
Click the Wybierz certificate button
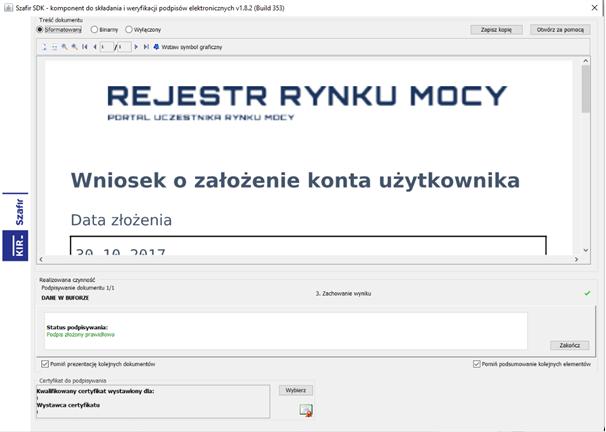(296, 390)
